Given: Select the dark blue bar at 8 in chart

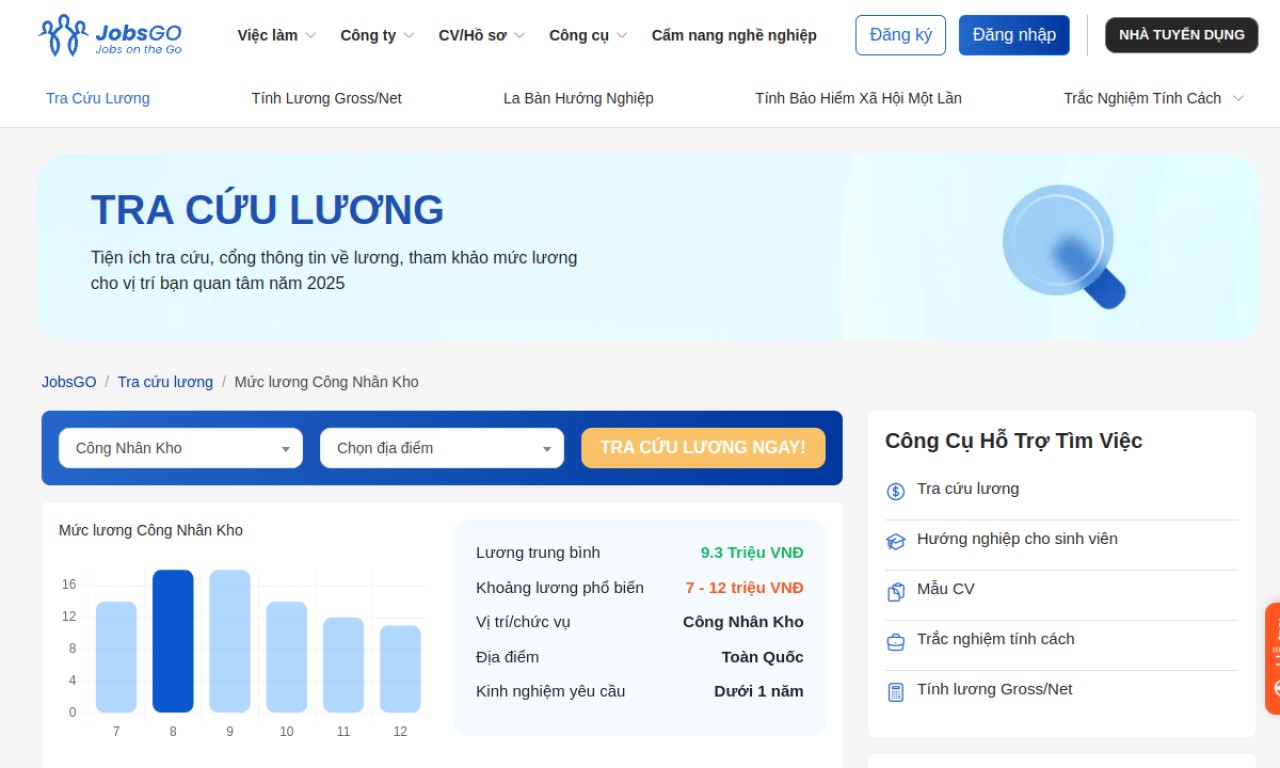Looking at the screenshot, I should pyautogui.click(x=173, y=641).
